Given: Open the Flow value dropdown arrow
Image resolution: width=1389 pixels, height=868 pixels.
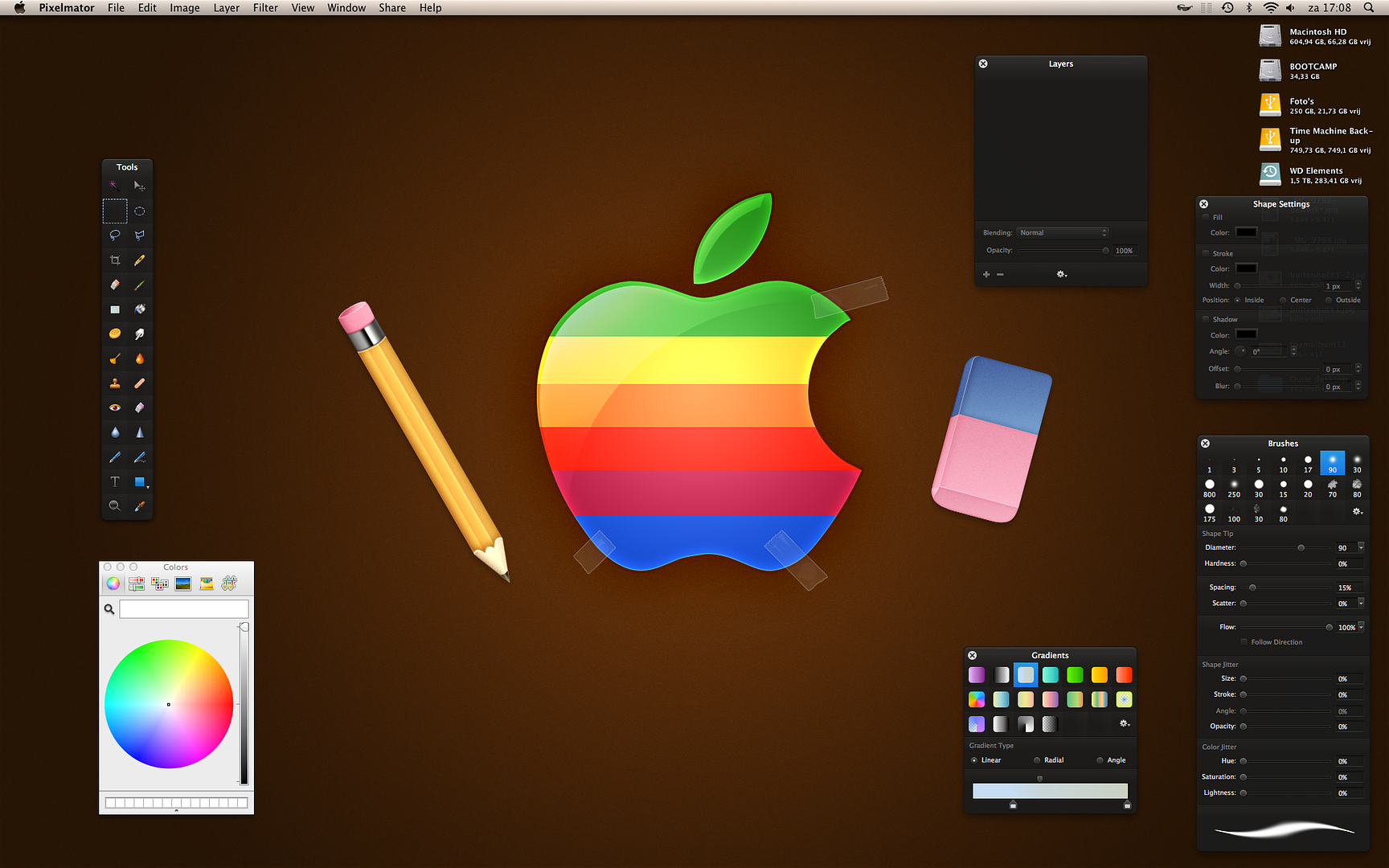Looking at the screenshot, I should 1361,627.
